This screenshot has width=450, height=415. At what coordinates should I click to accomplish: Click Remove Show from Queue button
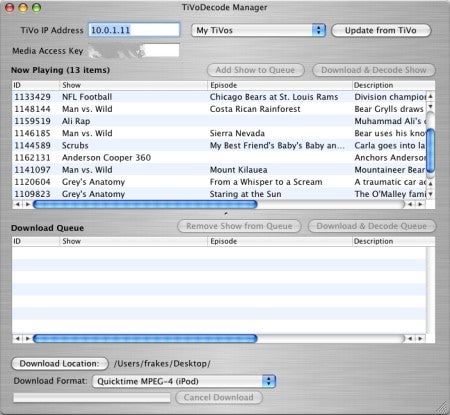239,226
